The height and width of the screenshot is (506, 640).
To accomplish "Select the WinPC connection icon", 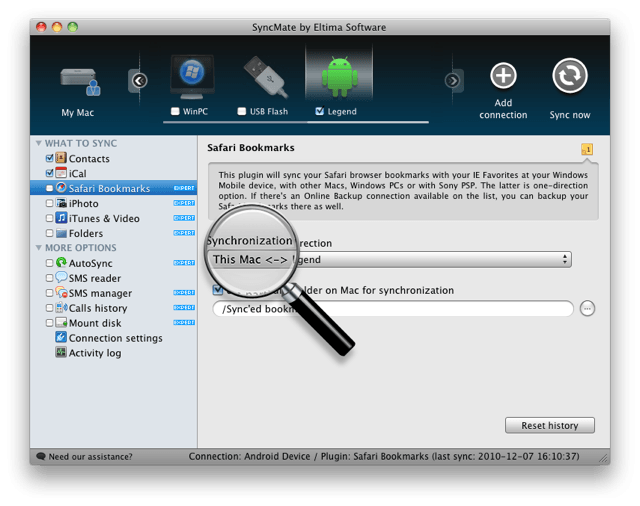I will coord(192,75).
